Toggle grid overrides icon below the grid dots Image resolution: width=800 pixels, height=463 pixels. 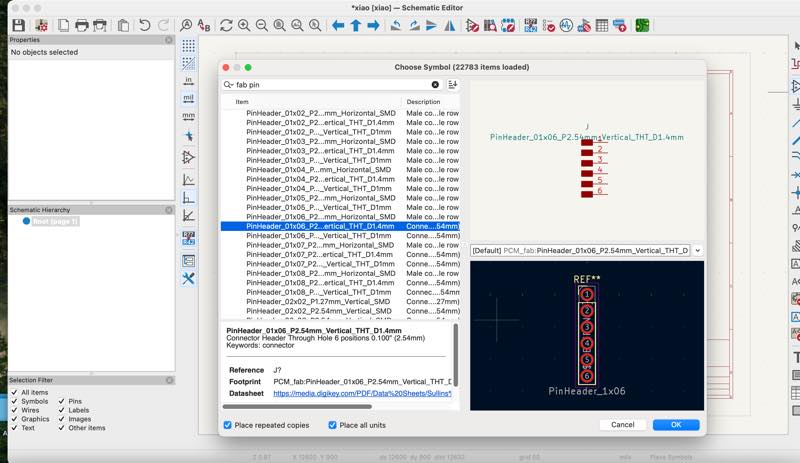pos(188,63)
